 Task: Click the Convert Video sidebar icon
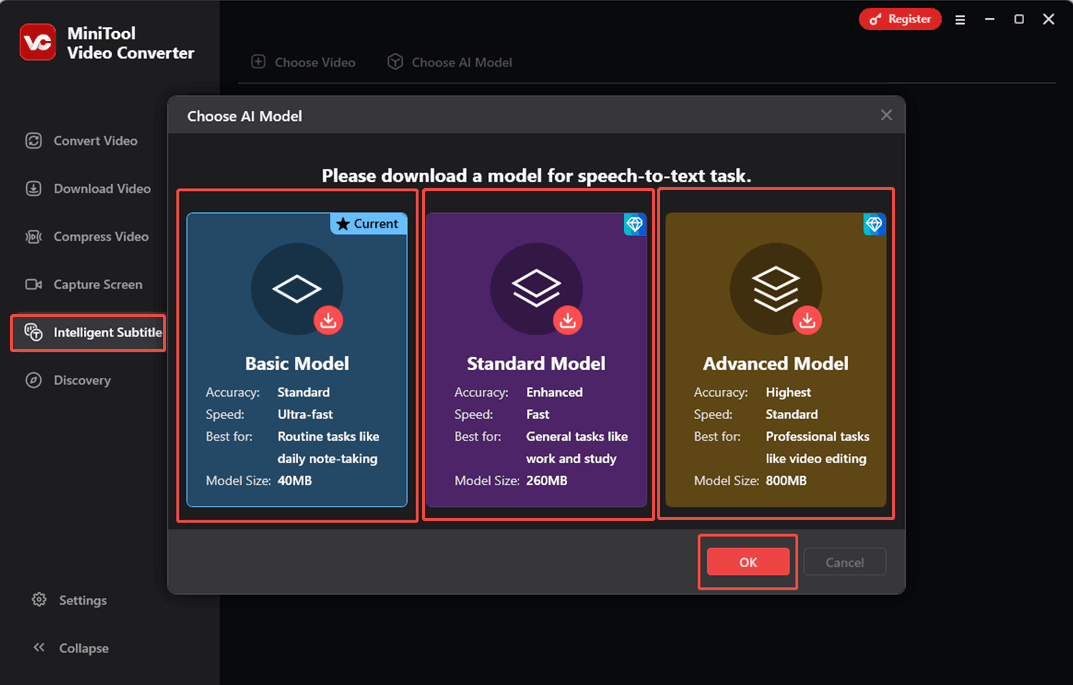pyautogui.click(x=34, y=141)
